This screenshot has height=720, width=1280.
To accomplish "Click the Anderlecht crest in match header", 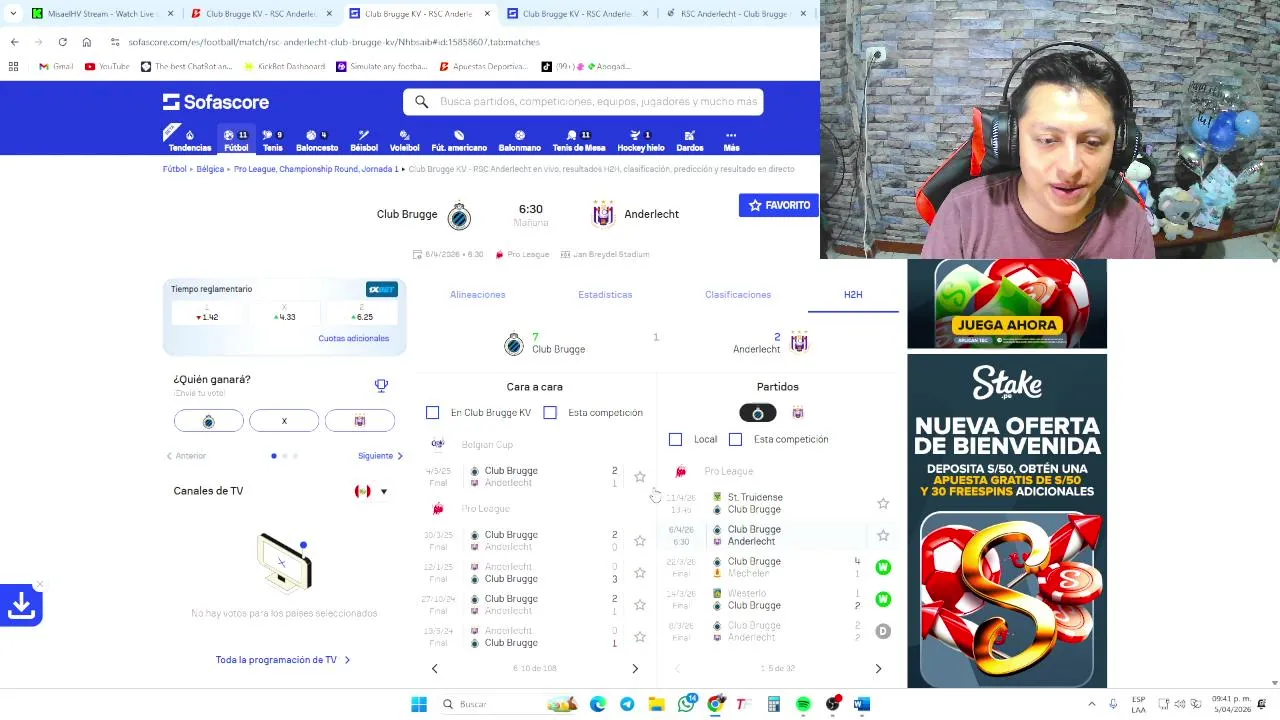I will click(x=603, y=214).
